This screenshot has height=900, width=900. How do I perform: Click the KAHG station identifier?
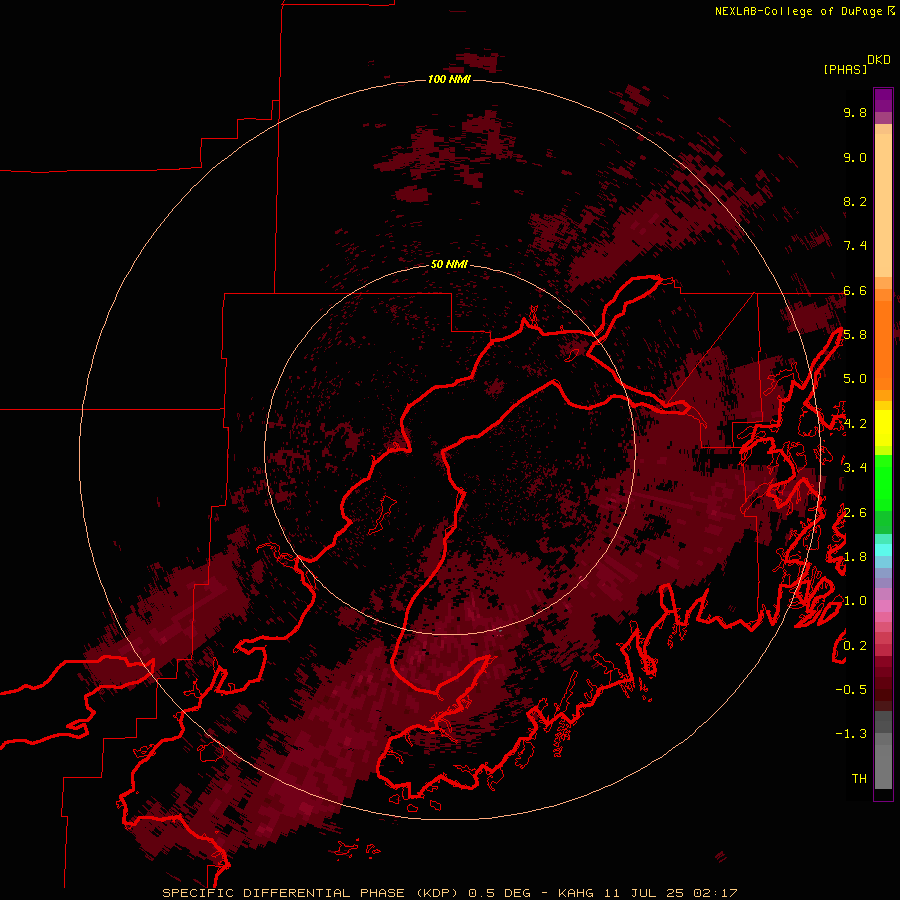[x=577, y=893]
